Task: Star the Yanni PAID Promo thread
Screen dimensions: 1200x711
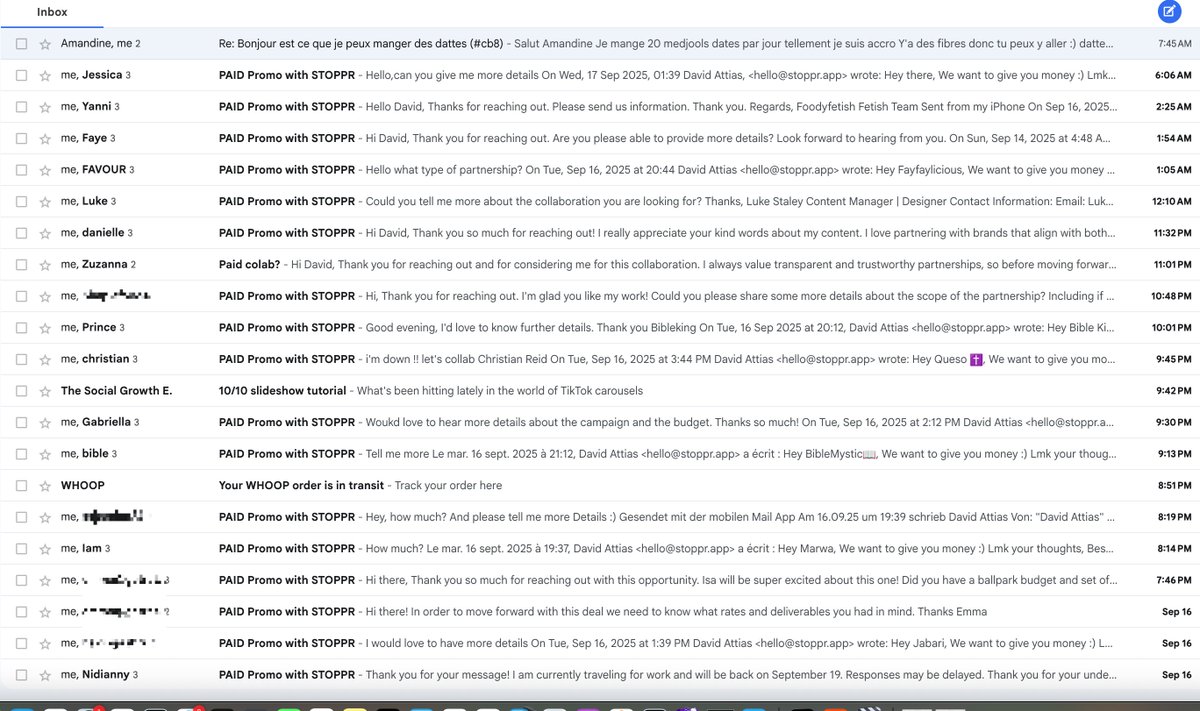Action: pos(45,107)
